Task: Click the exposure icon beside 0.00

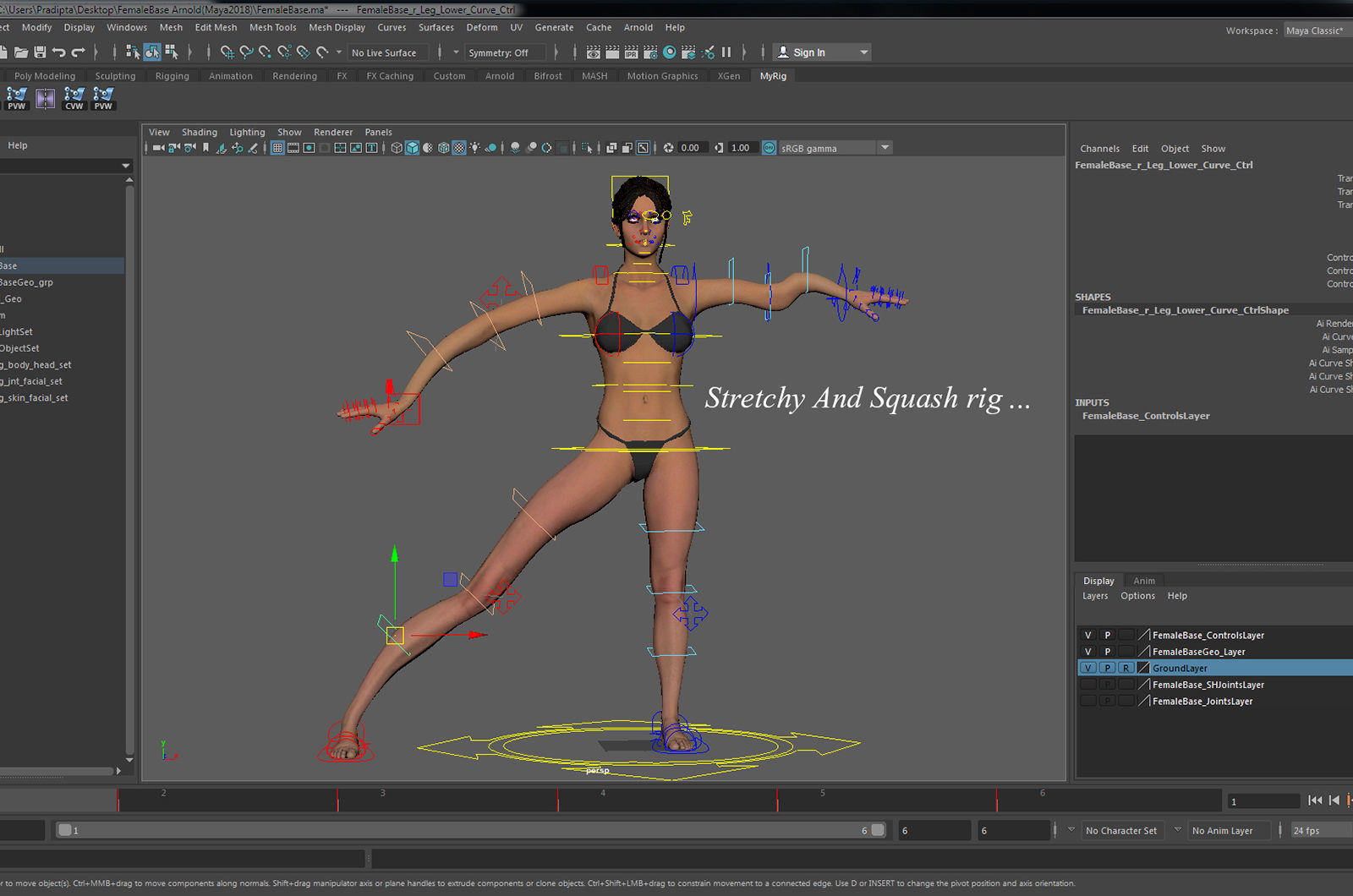Action: (669, 148)
